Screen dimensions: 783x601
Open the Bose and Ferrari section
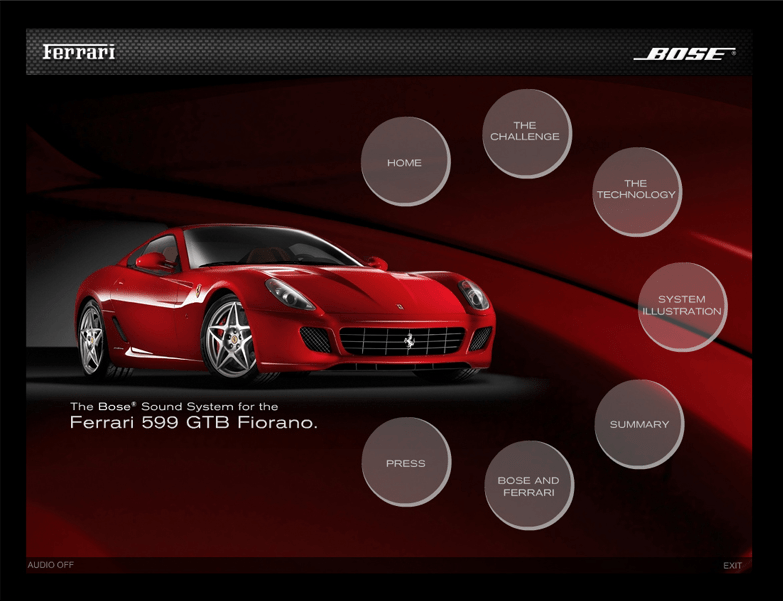coord(529,485)
